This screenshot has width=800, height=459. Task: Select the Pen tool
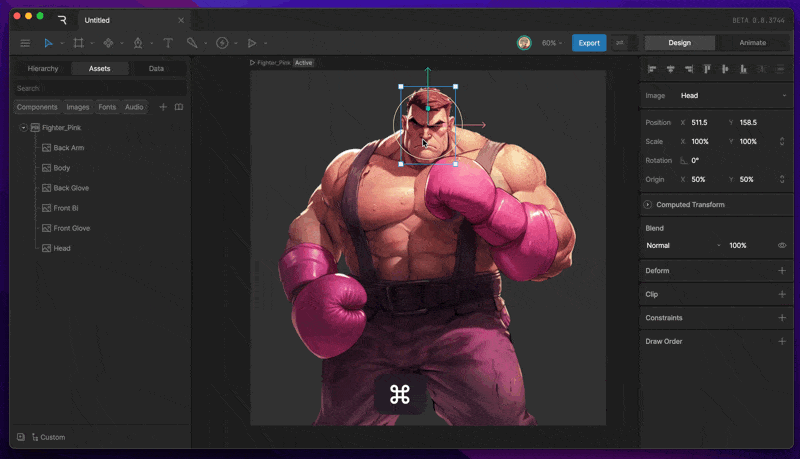138,43
